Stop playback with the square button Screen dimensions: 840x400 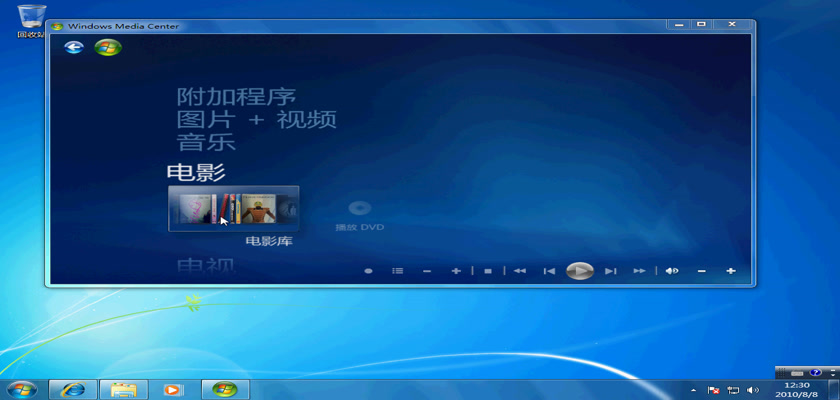[x=487, y=271]
